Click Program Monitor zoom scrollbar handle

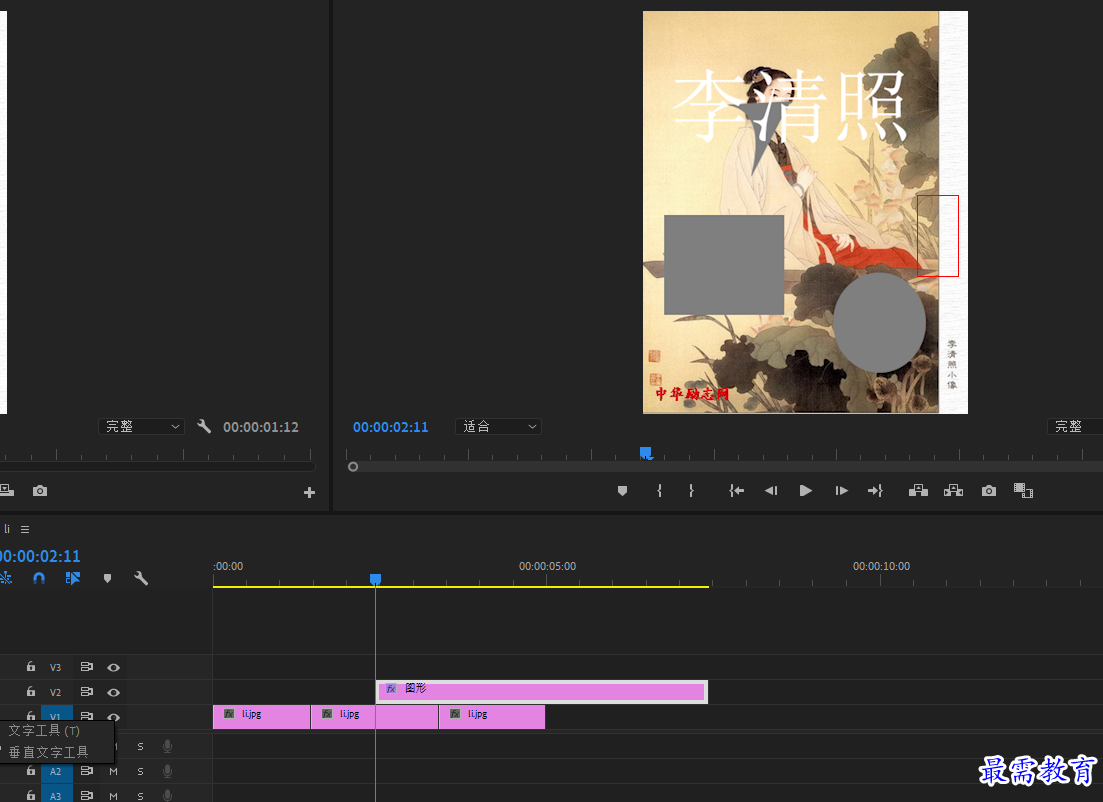[x=353, y=466]
